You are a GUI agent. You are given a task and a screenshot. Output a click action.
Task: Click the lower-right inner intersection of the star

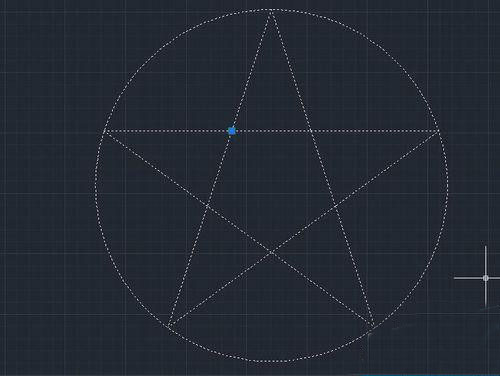(335, 207)
